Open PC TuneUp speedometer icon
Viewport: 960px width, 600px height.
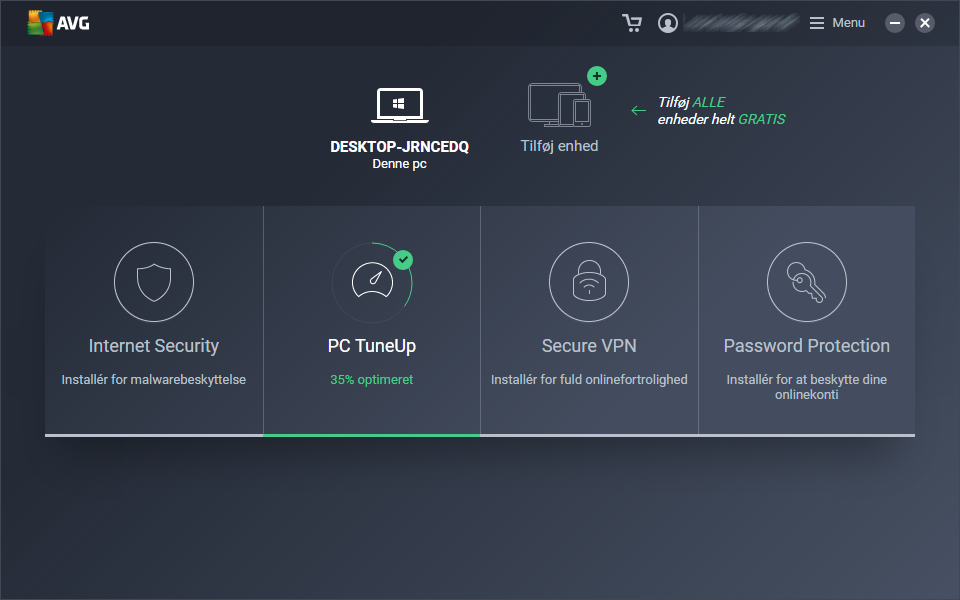(372, 282)
